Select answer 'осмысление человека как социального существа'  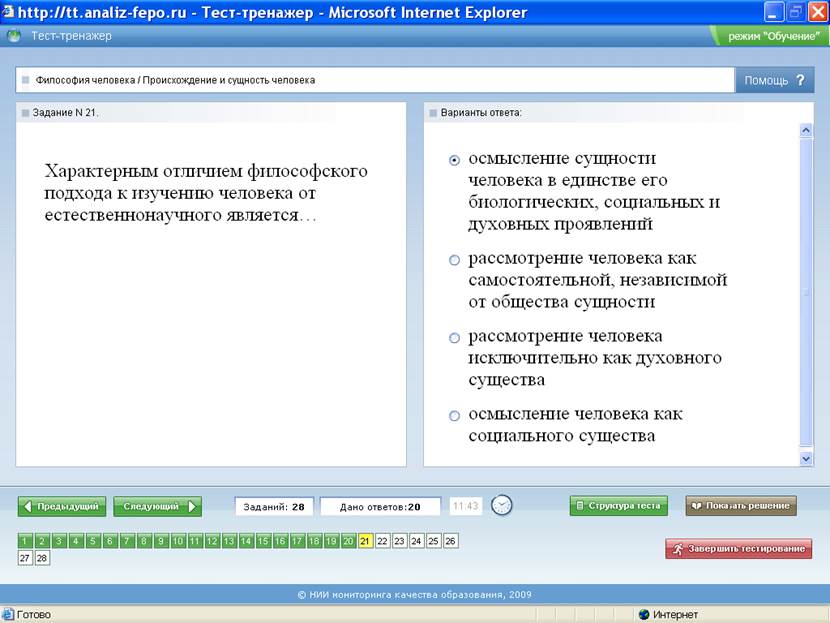454,416
